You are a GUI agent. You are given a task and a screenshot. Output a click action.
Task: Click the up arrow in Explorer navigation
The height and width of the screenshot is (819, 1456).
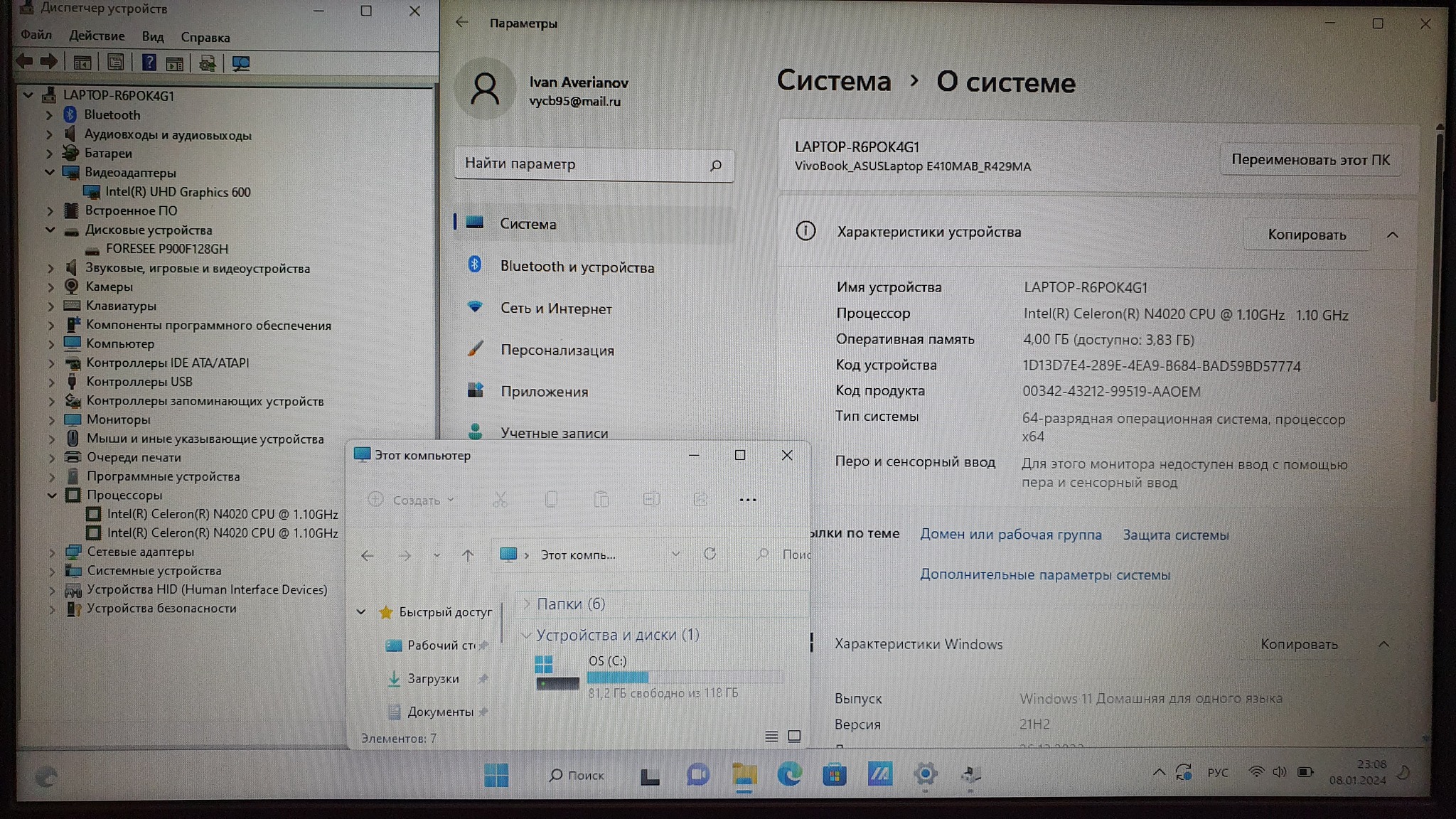pos(467,555)
